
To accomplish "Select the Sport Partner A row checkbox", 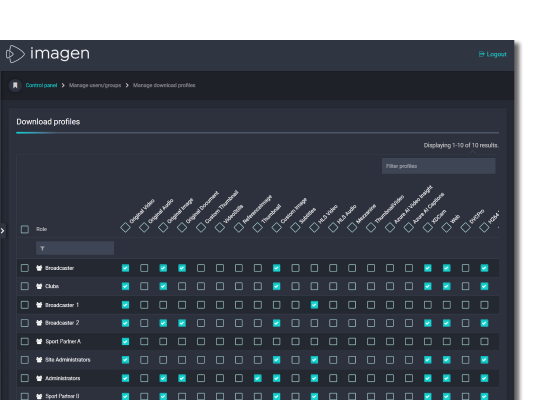I will click(x=25, y=341).
